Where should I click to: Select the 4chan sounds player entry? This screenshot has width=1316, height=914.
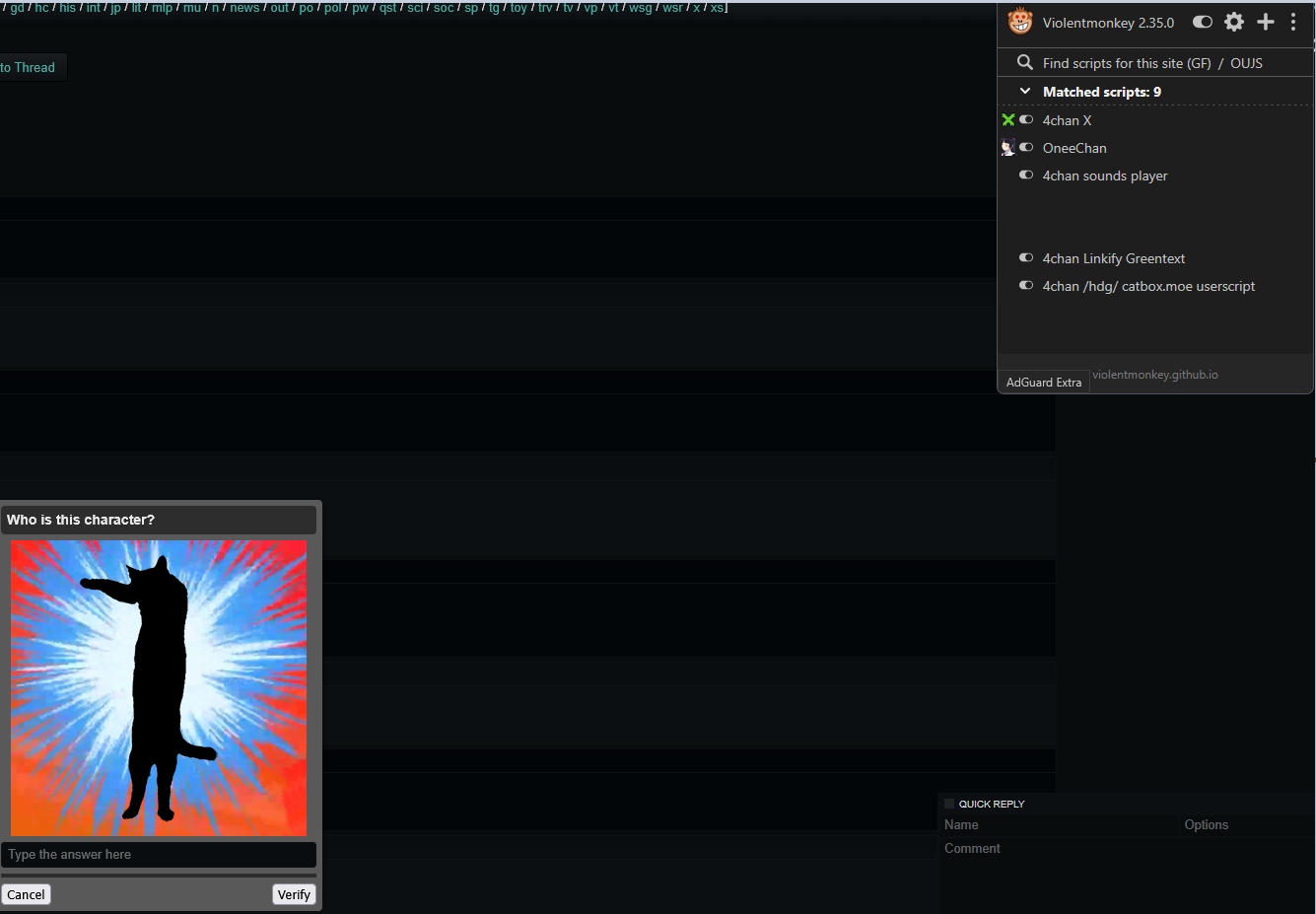pos(1105,176)
